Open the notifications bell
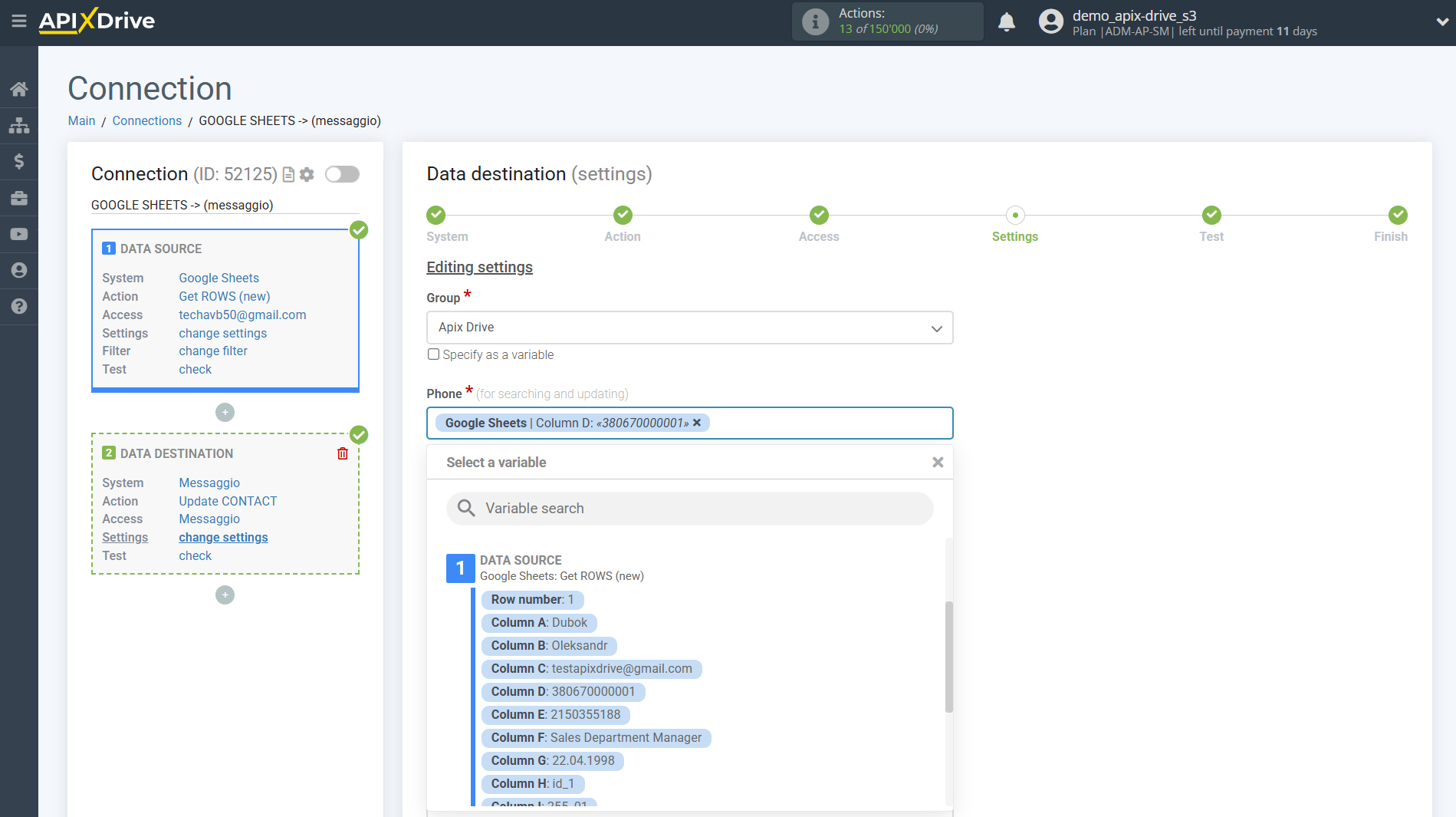This screenshot has height=817, width=1456. [1007, 21]
